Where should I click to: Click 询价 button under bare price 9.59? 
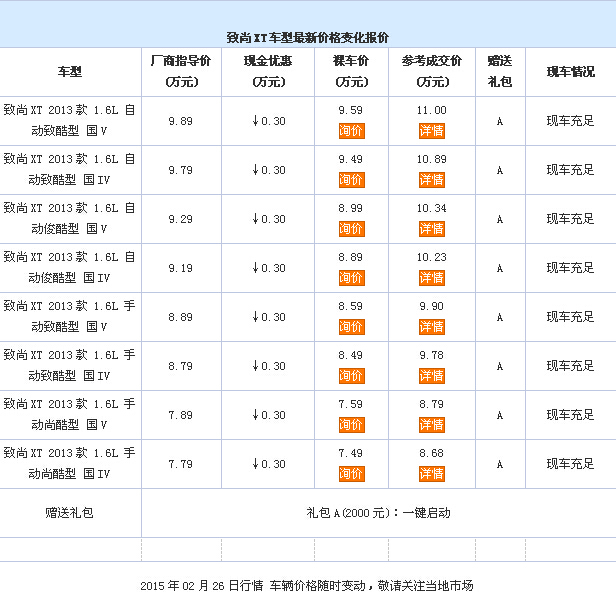point(352,131)
